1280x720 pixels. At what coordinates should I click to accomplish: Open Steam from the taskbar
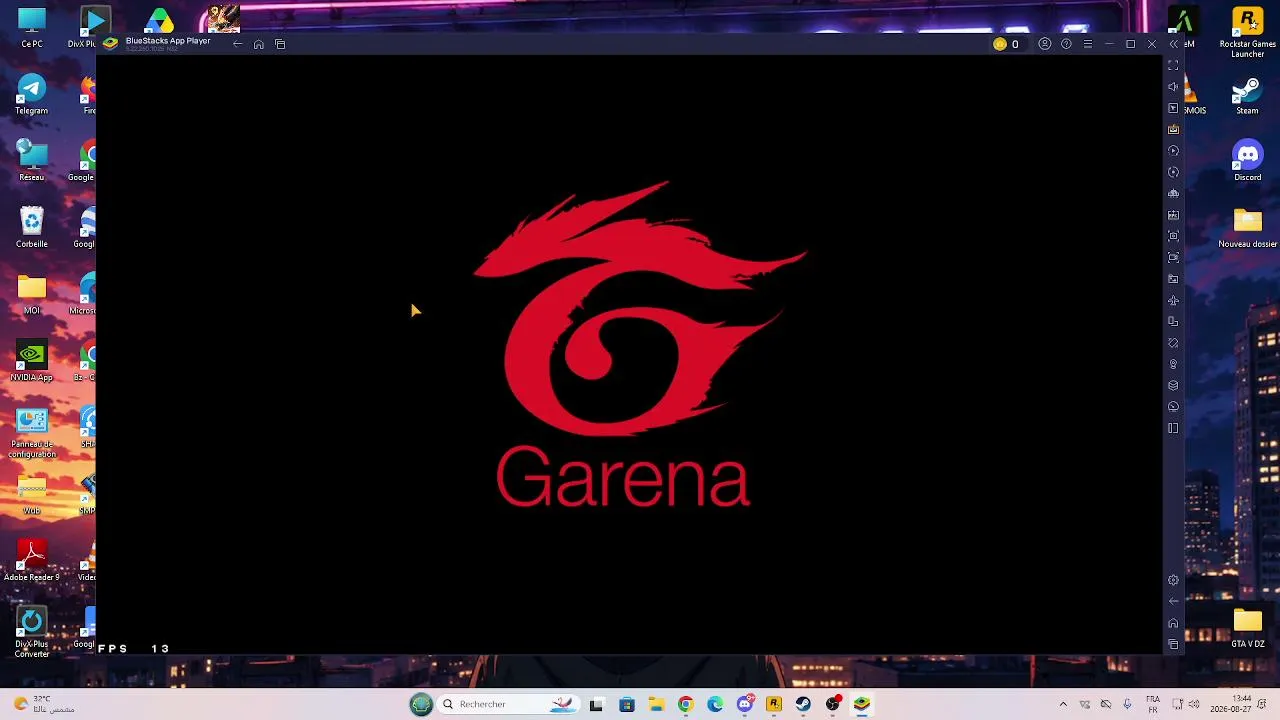click(803, 704)
